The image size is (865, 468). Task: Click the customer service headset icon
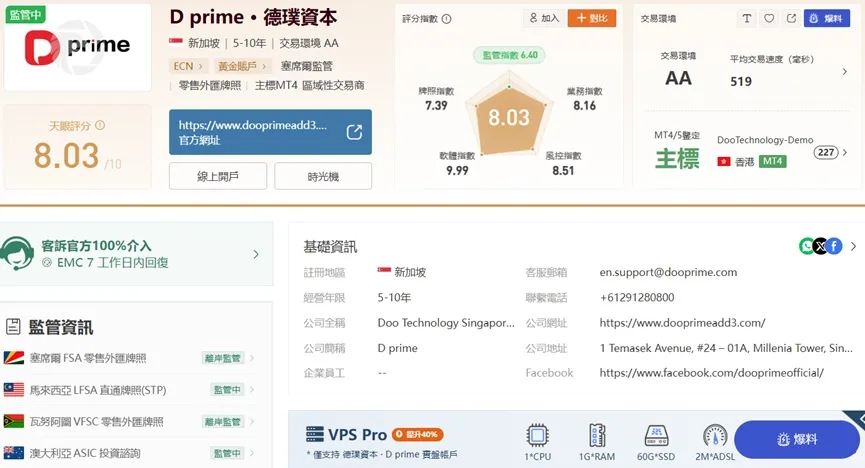tap(18, 253)
